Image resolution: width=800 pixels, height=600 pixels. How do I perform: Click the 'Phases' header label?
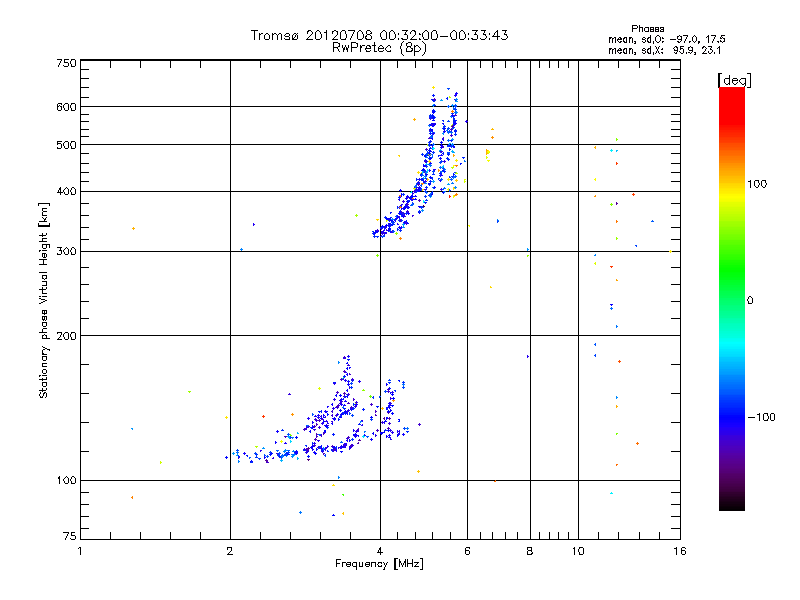pos(647,29)
